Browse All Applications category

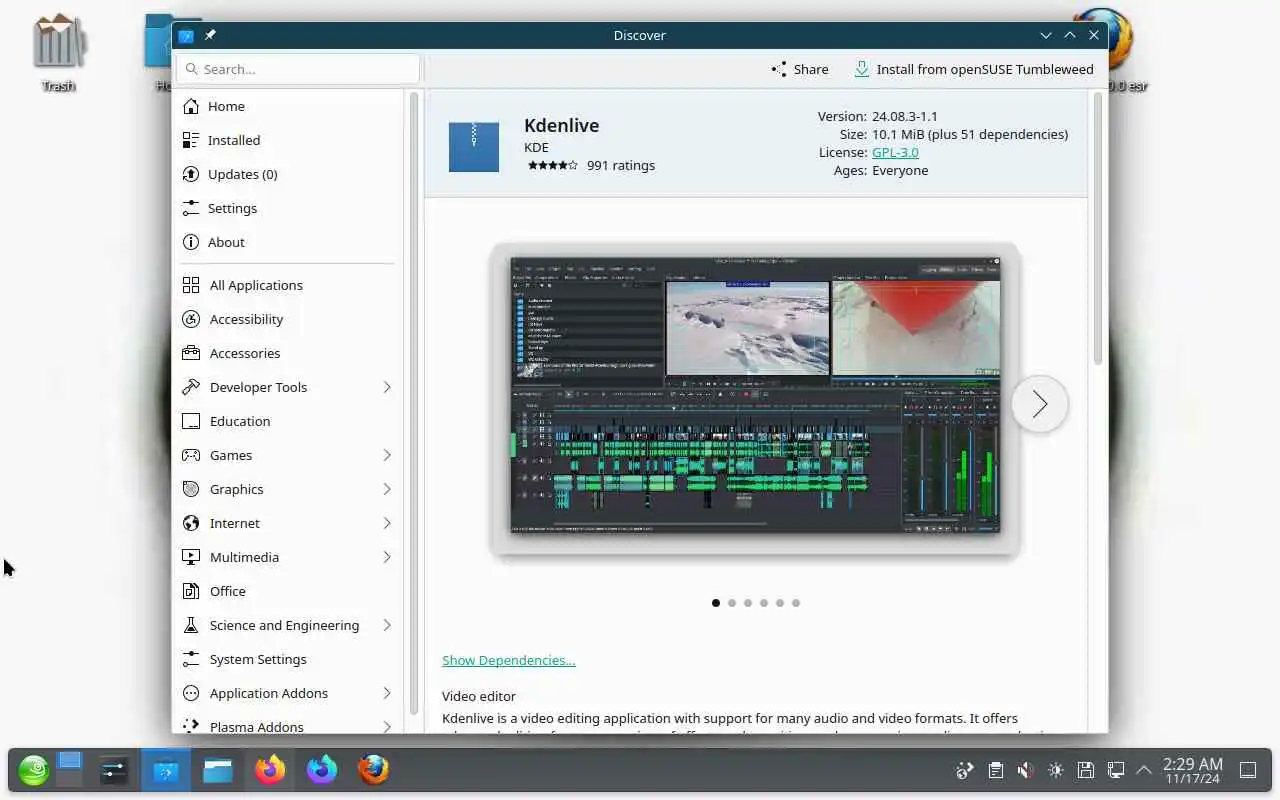288,285
